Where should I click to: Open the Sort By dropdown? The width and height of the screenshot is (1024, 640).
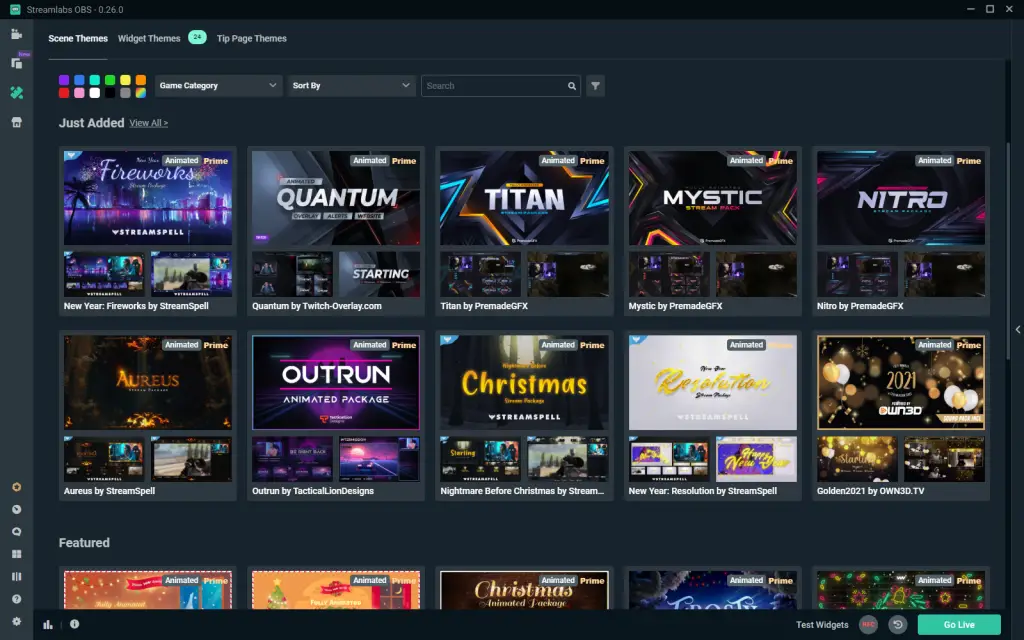click(351, 86)
